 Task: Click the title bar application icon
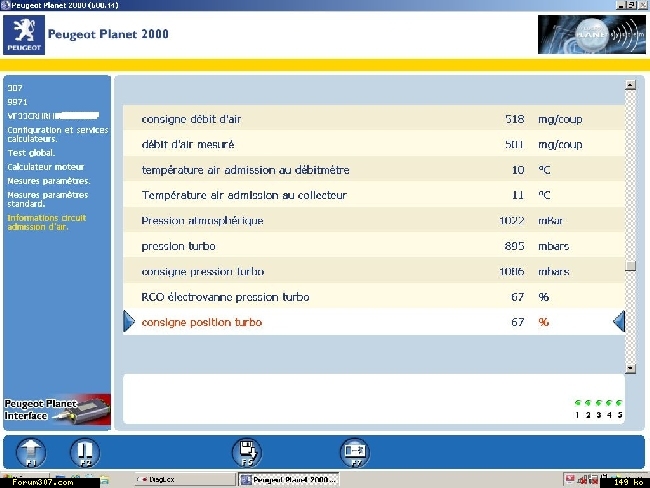click(5, 5)
